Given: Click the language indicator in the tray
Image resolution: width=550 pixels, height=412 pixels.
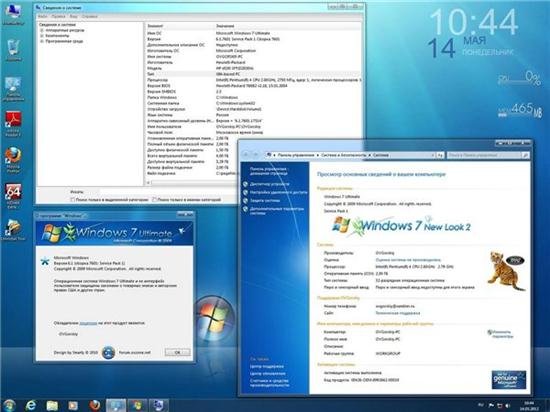Looking at the screenshot, I should (481, 405).
